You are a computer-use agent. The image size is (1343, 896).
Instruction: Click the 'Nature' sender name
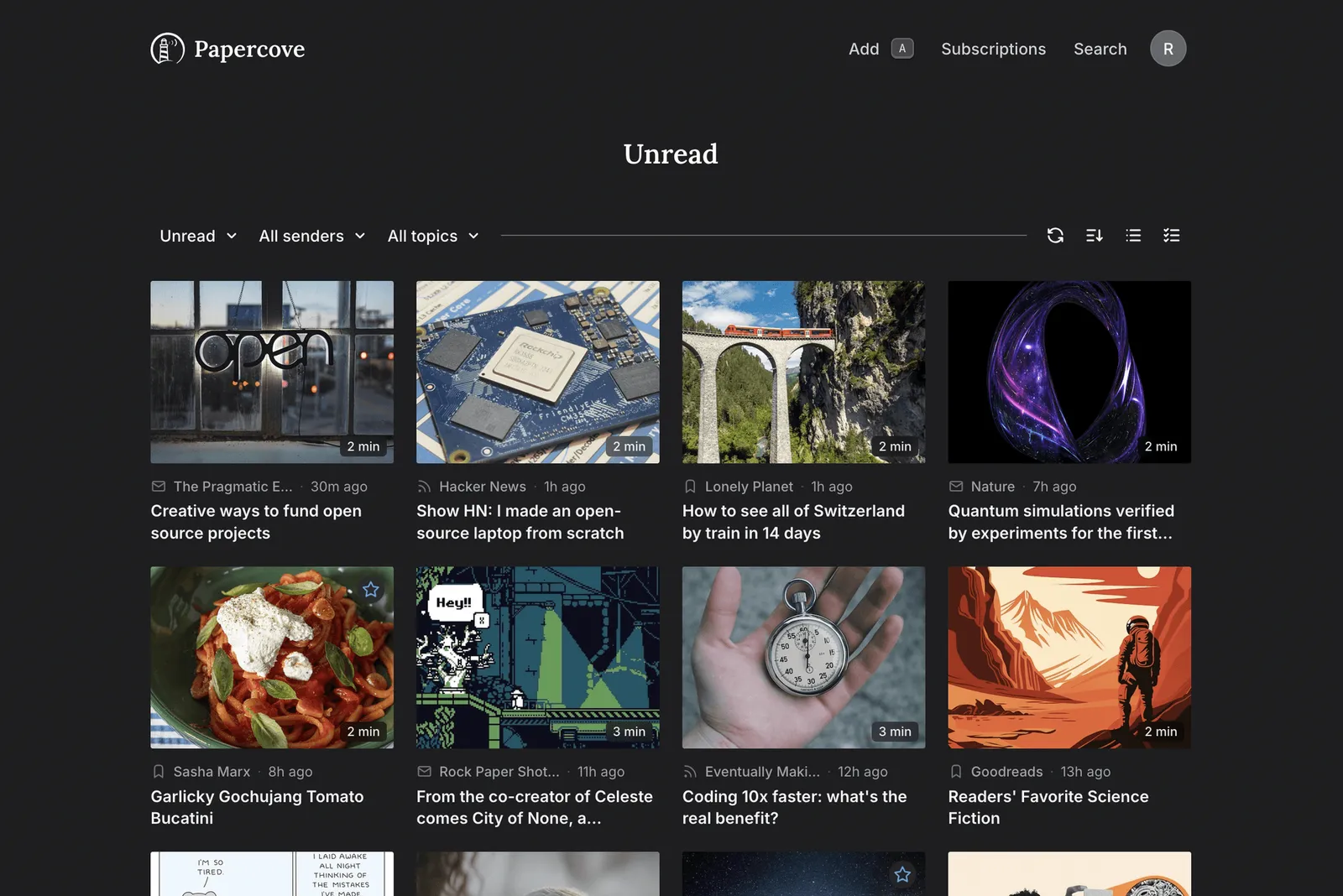point(993,487)
